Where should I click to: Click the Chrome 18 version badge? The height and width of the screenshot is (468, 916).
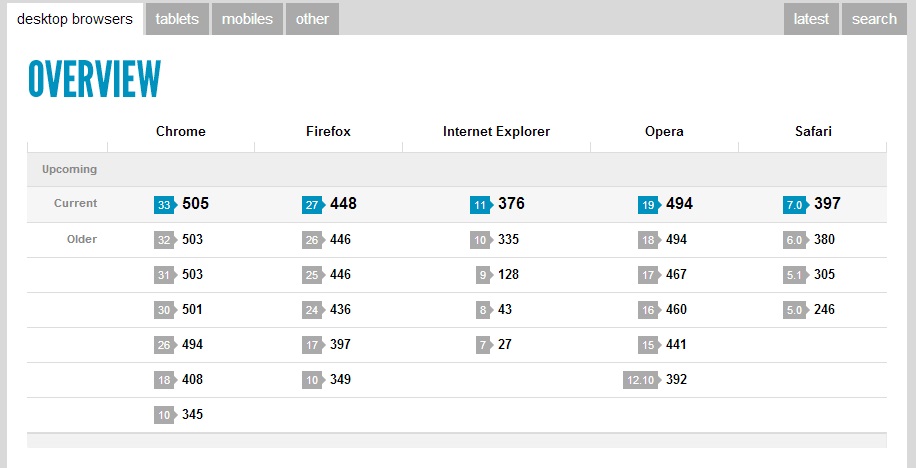(166, 380)
